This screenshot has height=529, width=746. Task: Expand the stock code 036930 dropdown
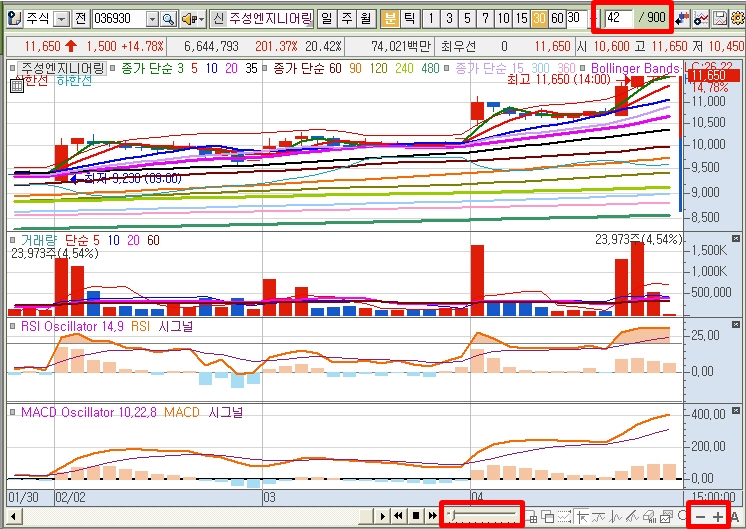[x=152, y=19]
